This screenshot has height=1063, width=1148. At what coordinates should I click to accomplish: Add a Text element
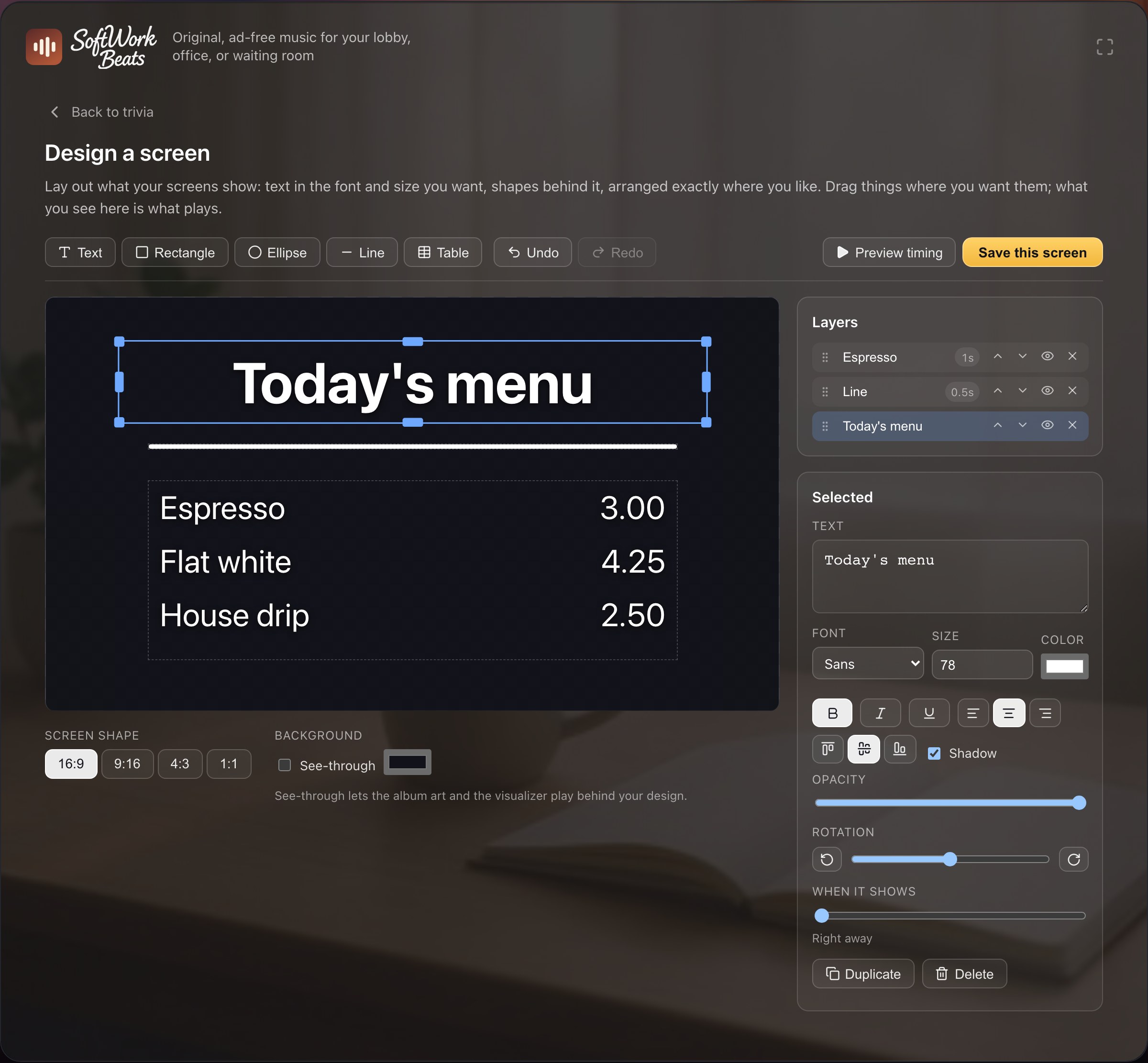click(80, 253)
